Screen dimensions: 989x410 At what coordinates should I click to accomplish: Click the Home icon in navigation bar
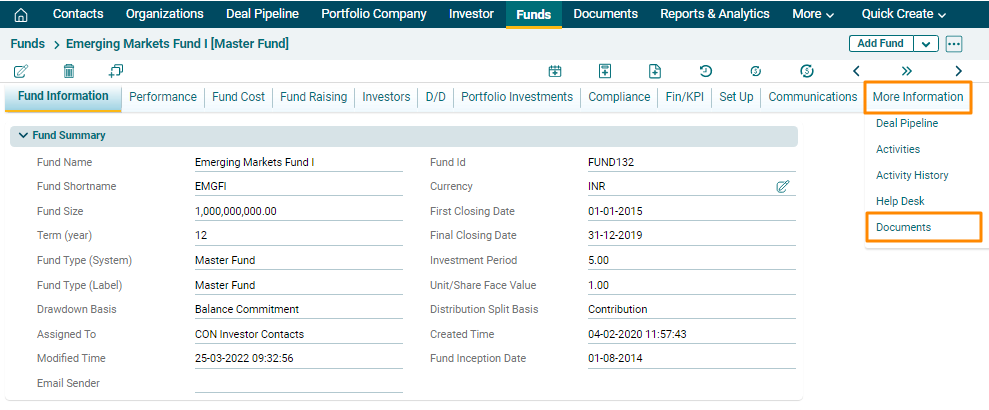coord(21,14)
